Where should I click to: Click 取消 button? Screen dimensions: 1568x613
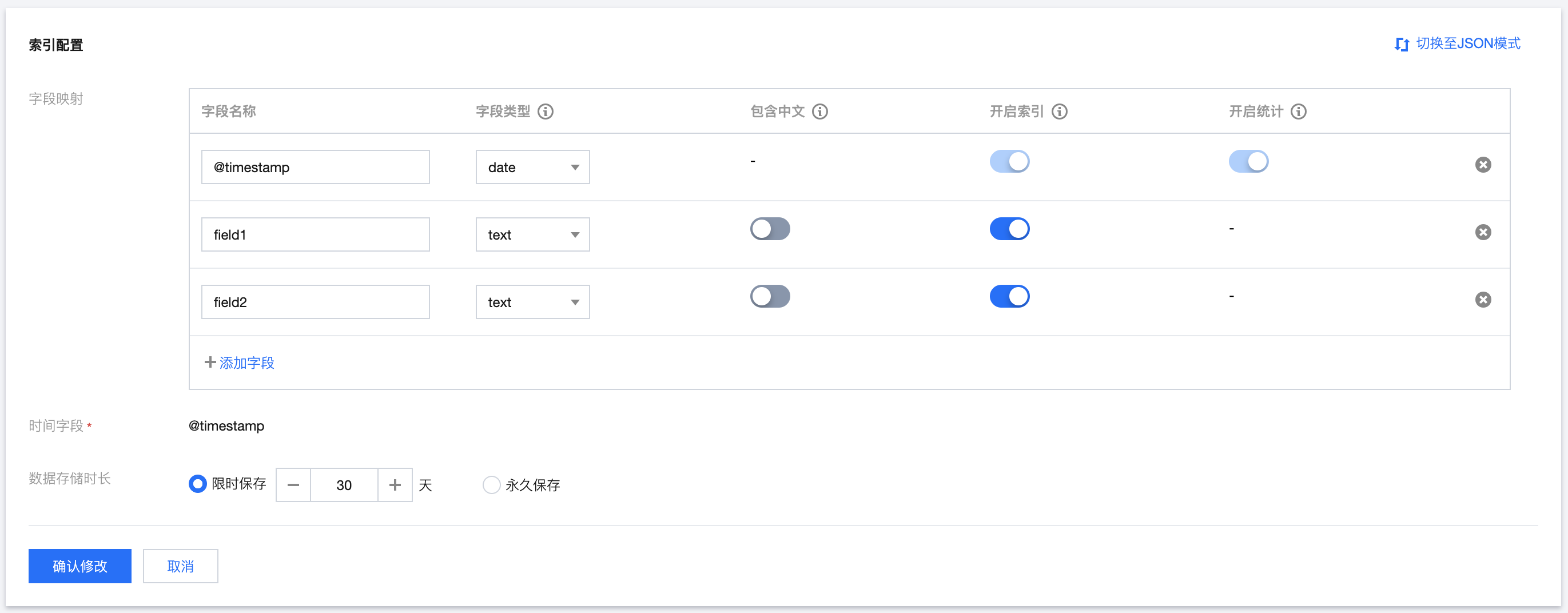(x=180, y=566)
